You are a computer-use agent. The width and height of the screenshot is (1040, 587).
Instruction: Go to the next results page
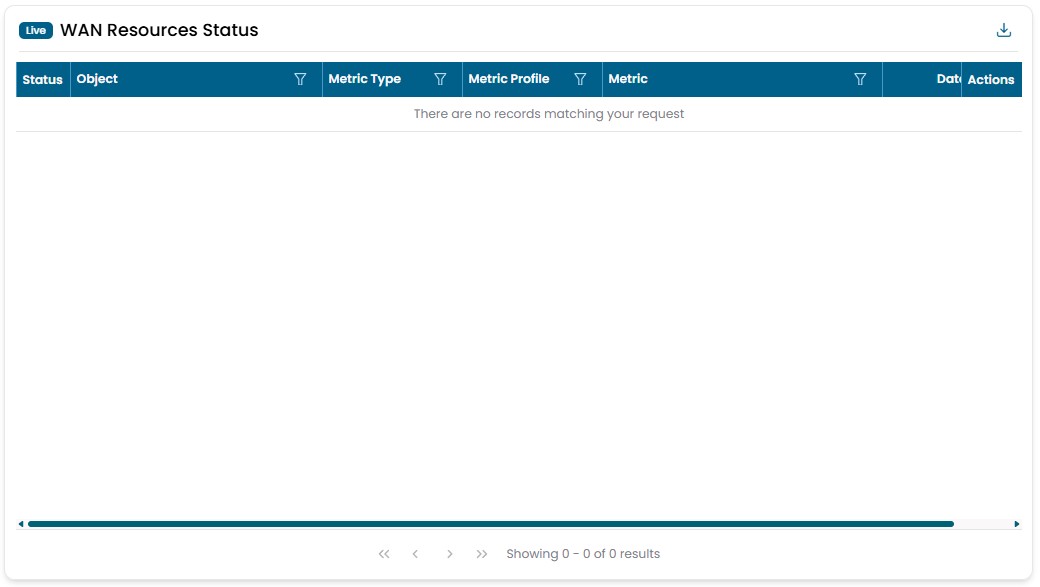pos(450,554)
